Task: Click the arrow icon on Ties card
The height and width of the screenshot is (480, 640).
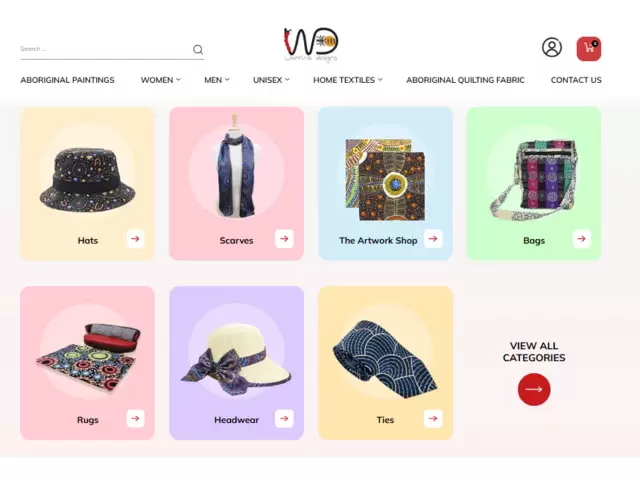Action: [433, 418]
